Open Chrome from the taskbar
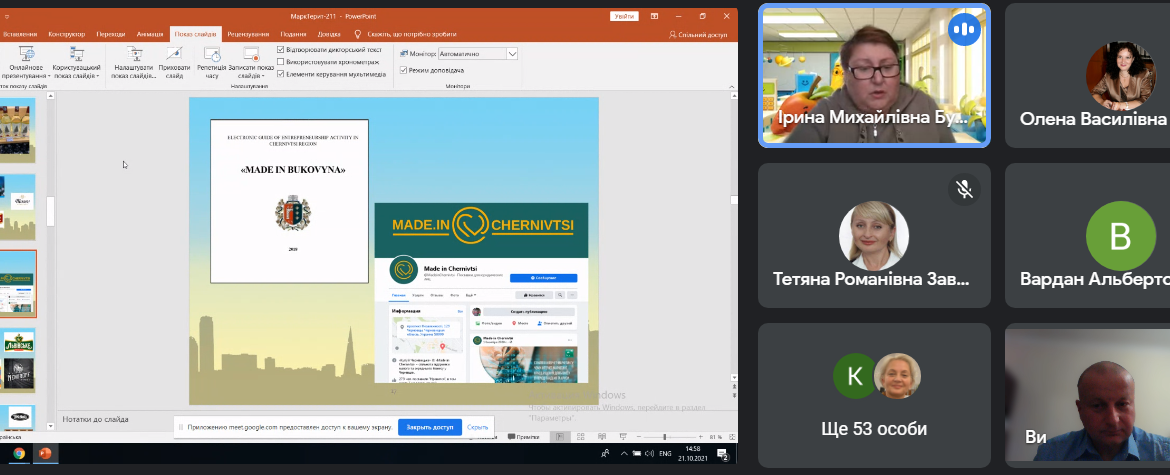1170x475 pixels. pyautogui.click(x=19, y=453)
